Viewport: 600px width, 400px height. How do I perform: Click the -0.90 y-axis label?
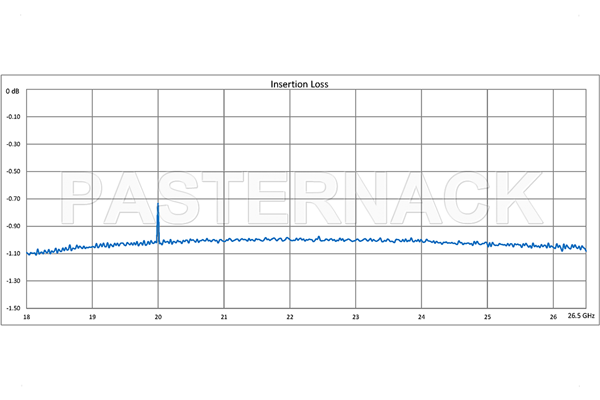pyautogui.click(x=13, y=226)
